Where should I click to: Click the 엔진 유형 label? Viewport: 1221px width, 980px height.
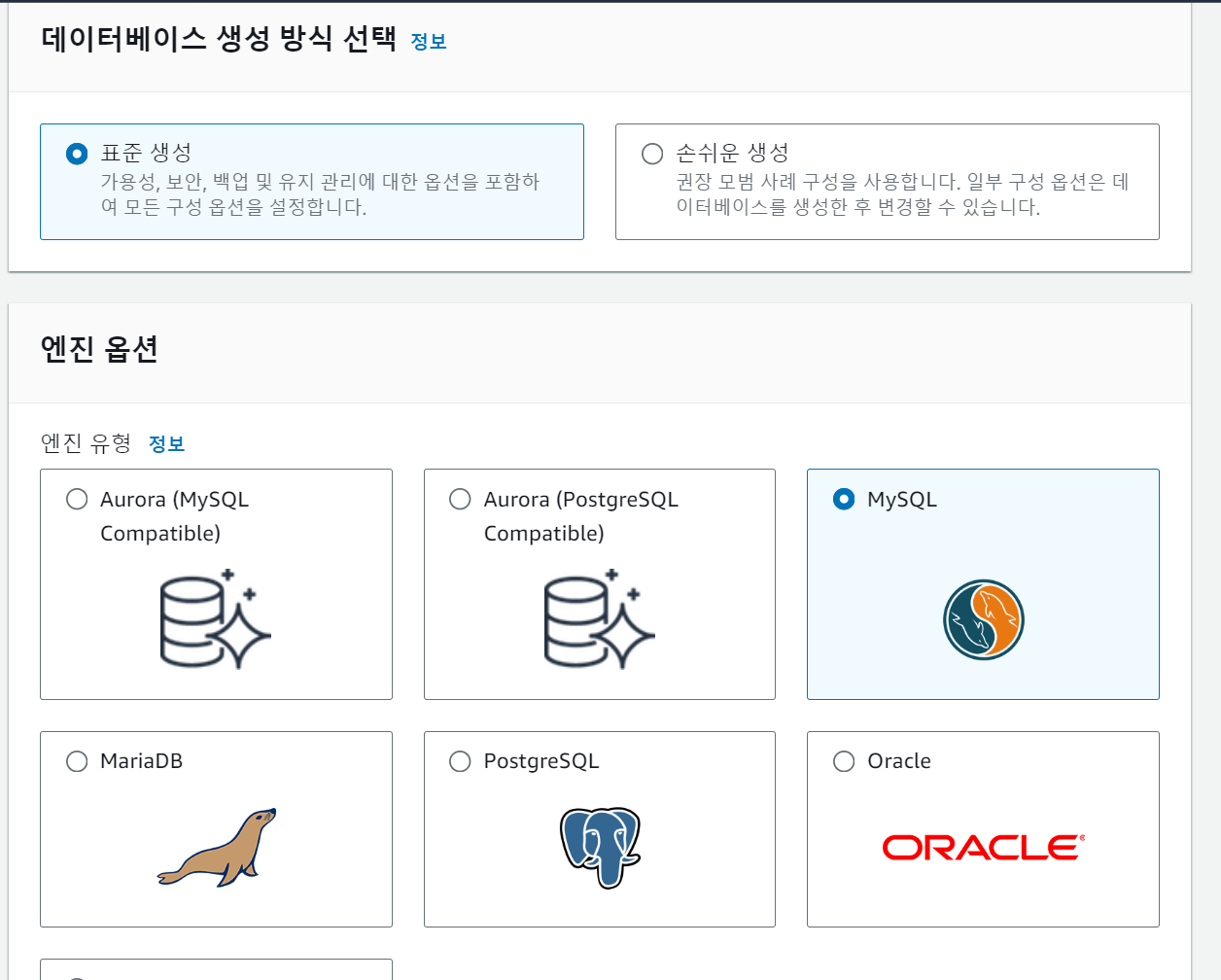click(86, 443)
